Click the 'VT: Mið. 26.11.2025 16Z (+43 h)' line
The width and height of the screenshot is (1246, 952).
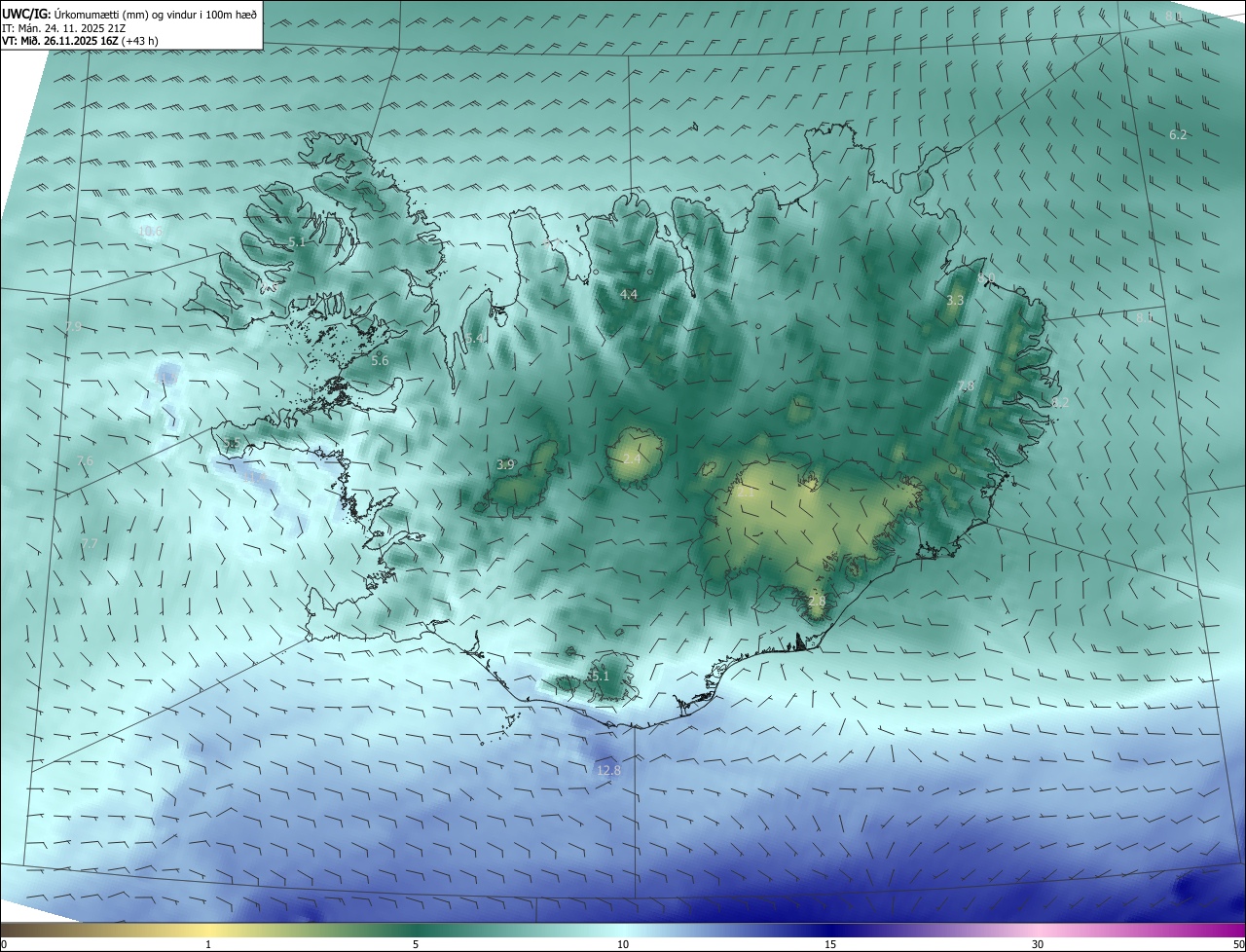point(81,41)
